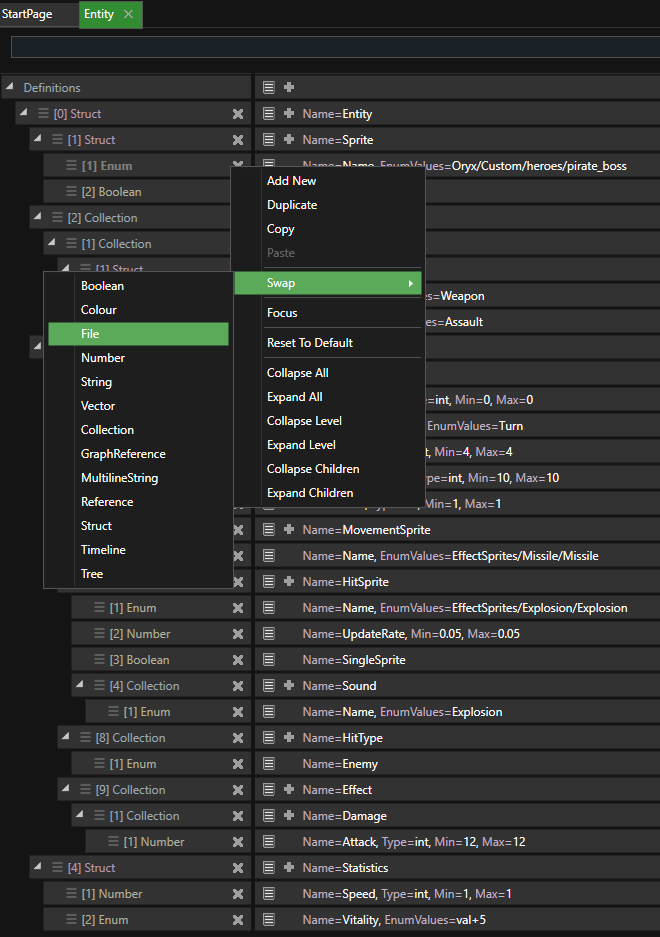This screenshot has height=937, width=660.
Task: Collapse the [9] Collection node
Action: pyautogui.click(x=65, y=790)
